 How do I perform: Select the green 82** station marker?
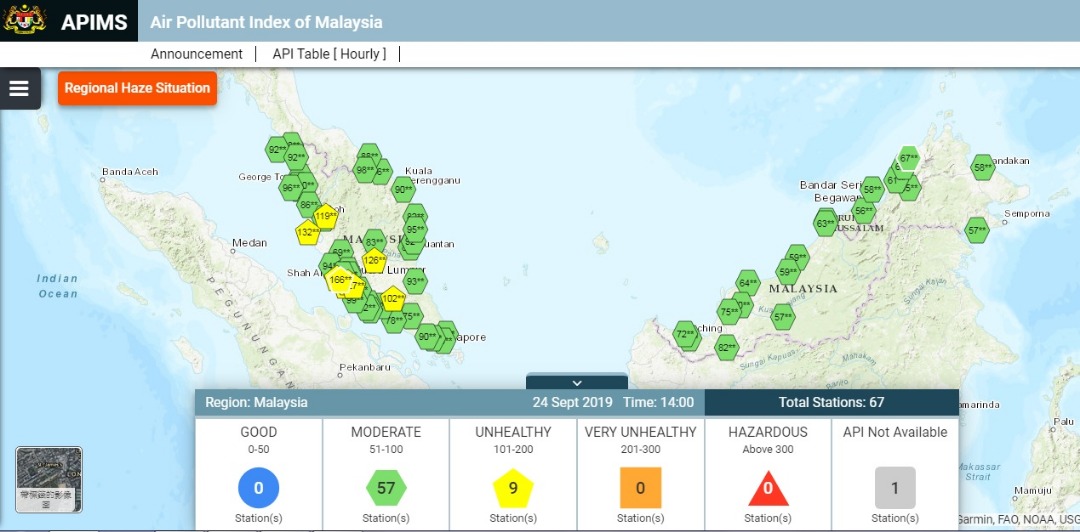point(727,348)
